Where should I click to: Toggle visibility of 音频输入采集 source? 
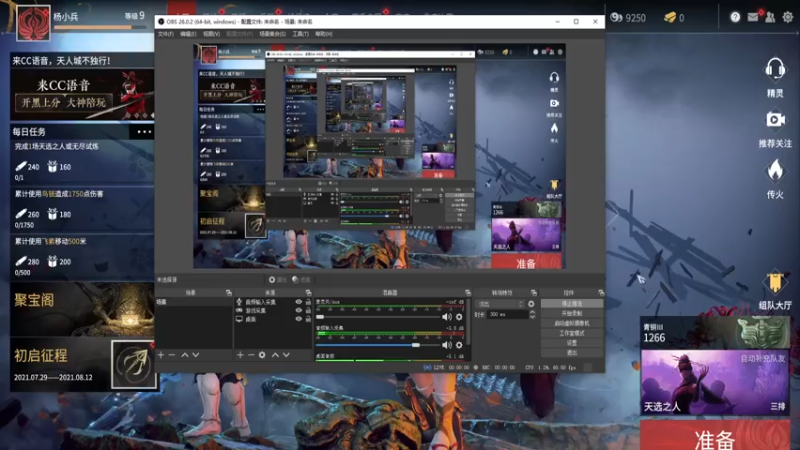(298, 302)
